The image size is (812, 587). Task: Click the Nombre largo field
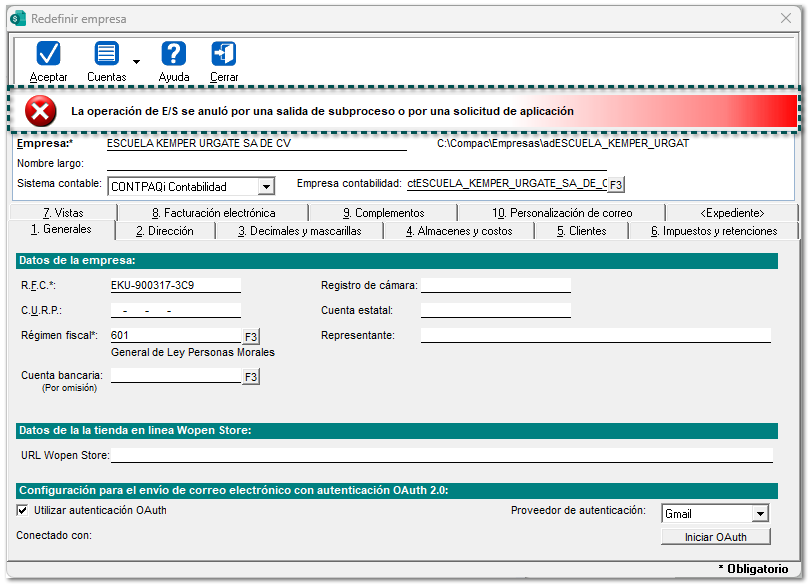[356, 164]
